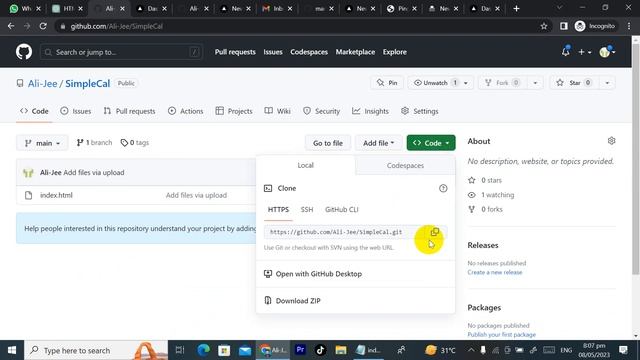Bookmark this page with the star icon
640x360 pixels.
click(544, 26)
